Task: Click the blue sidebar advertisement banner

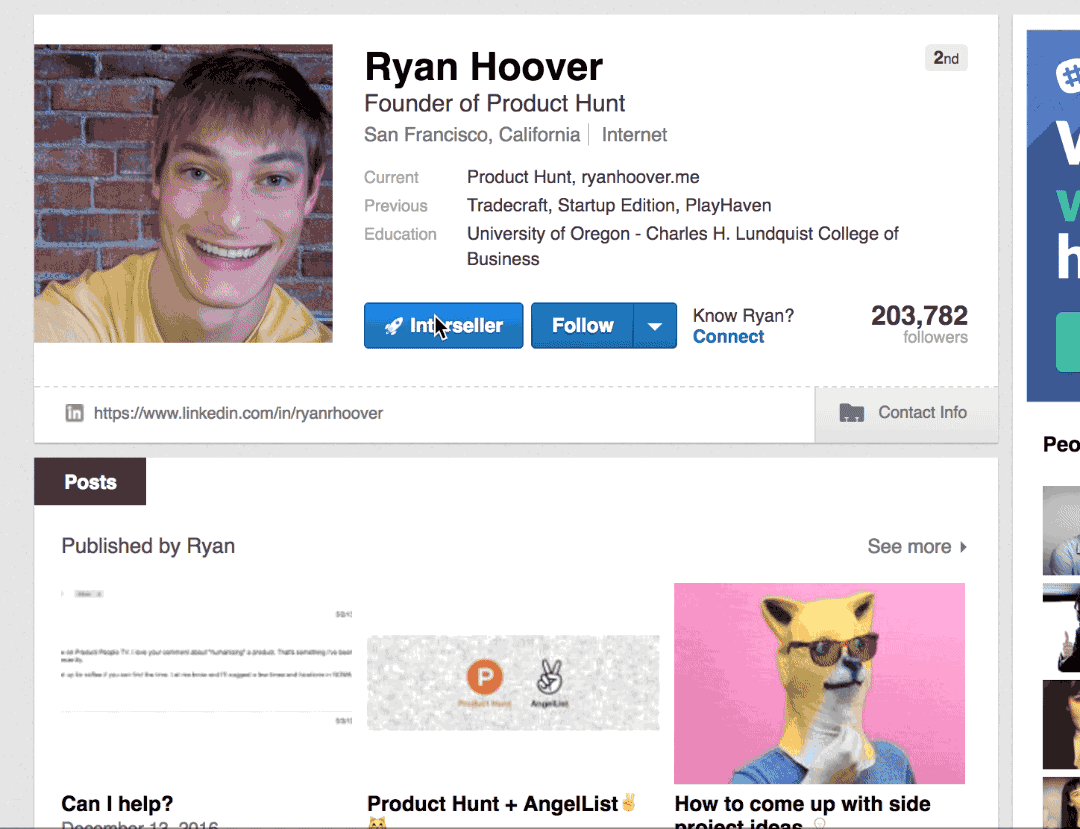Action: coord(1053,216)
